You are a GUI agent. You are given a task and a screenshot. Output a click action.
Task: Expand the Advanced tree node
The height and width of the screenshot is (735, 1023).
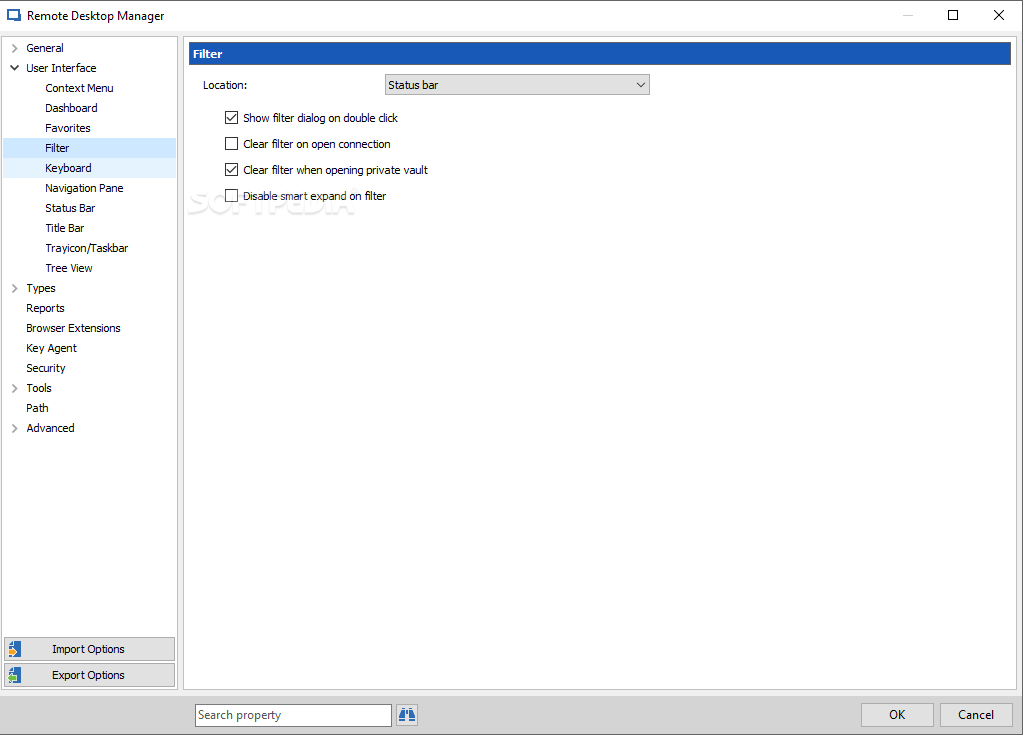[14, 428]
